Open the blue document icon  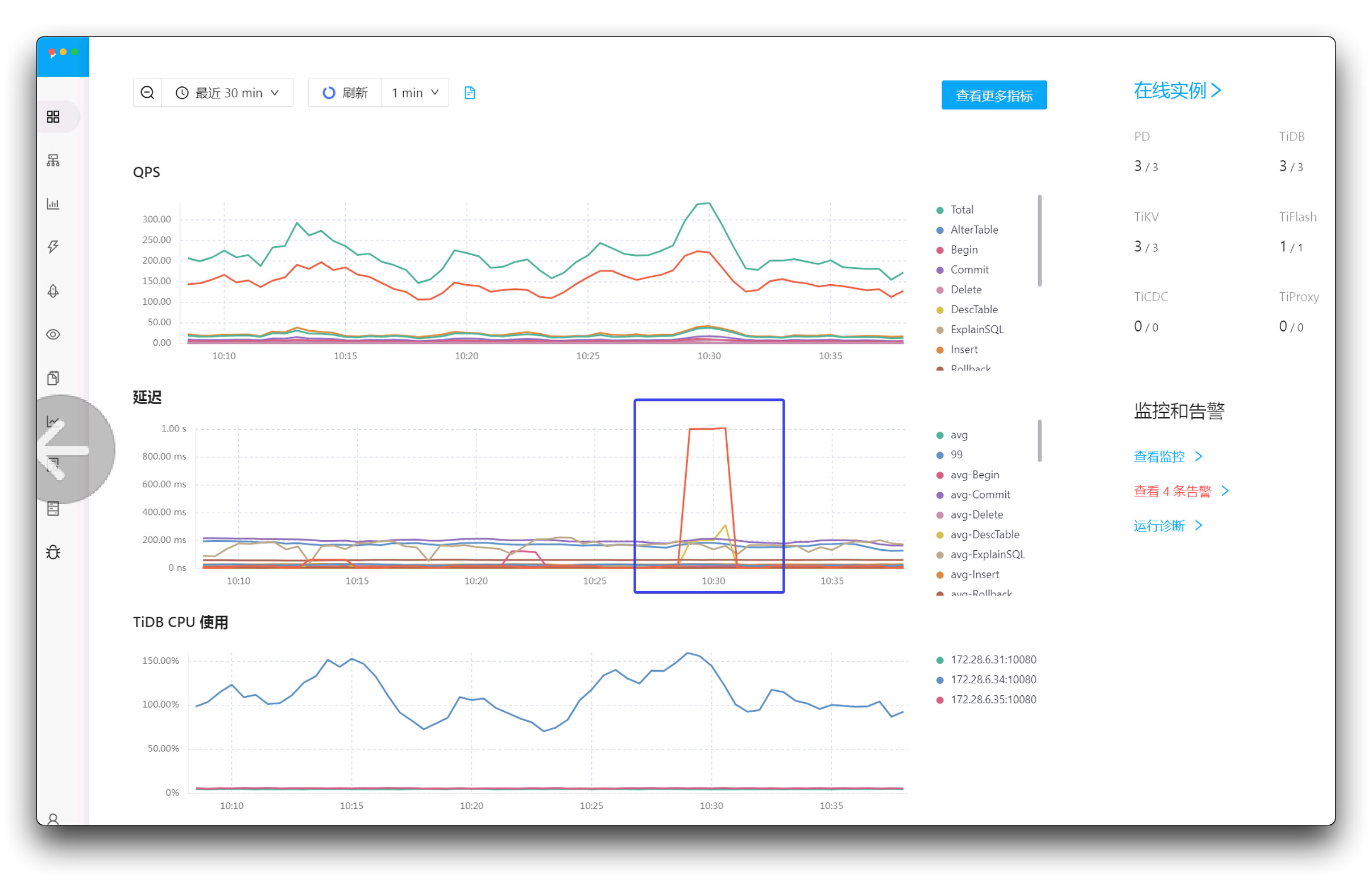point(470,93)
